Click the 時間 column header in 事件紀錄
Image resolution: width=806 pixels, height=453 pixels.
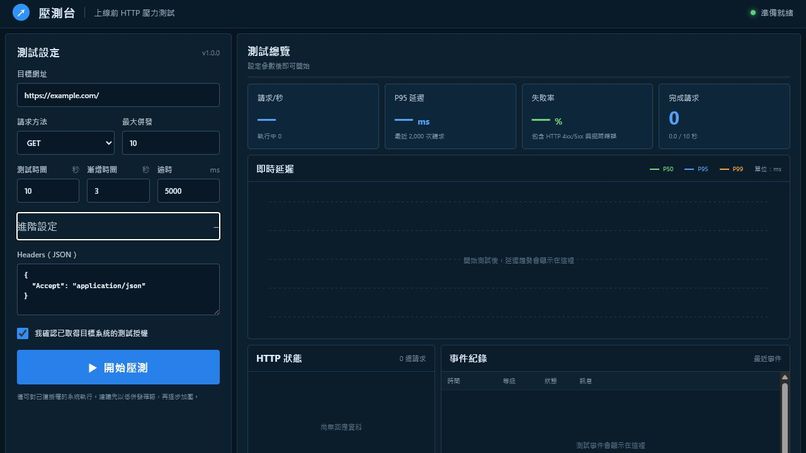click(453, 381)
